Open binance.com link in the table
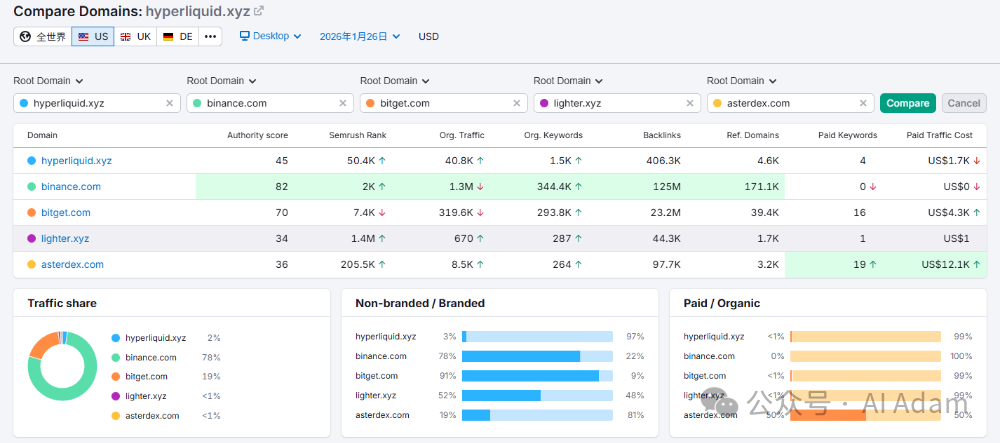The width and height of the screenshot is (1000, 443). [70, 187]
